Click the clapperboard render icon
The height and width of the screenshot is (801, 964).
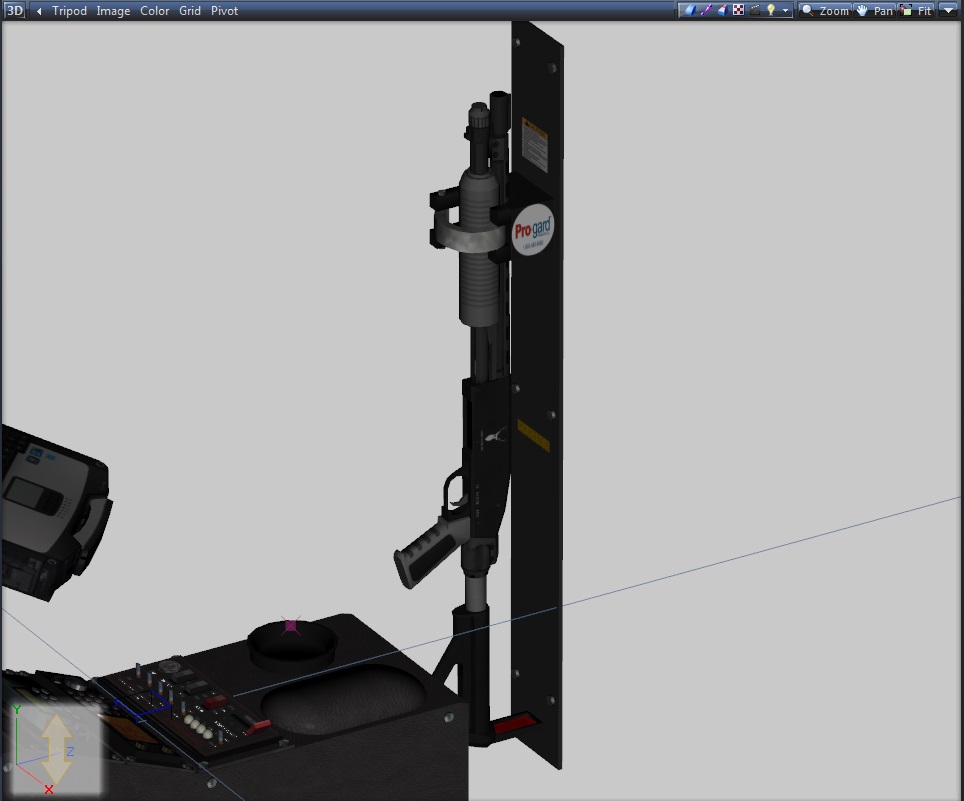tap(755, 10)
